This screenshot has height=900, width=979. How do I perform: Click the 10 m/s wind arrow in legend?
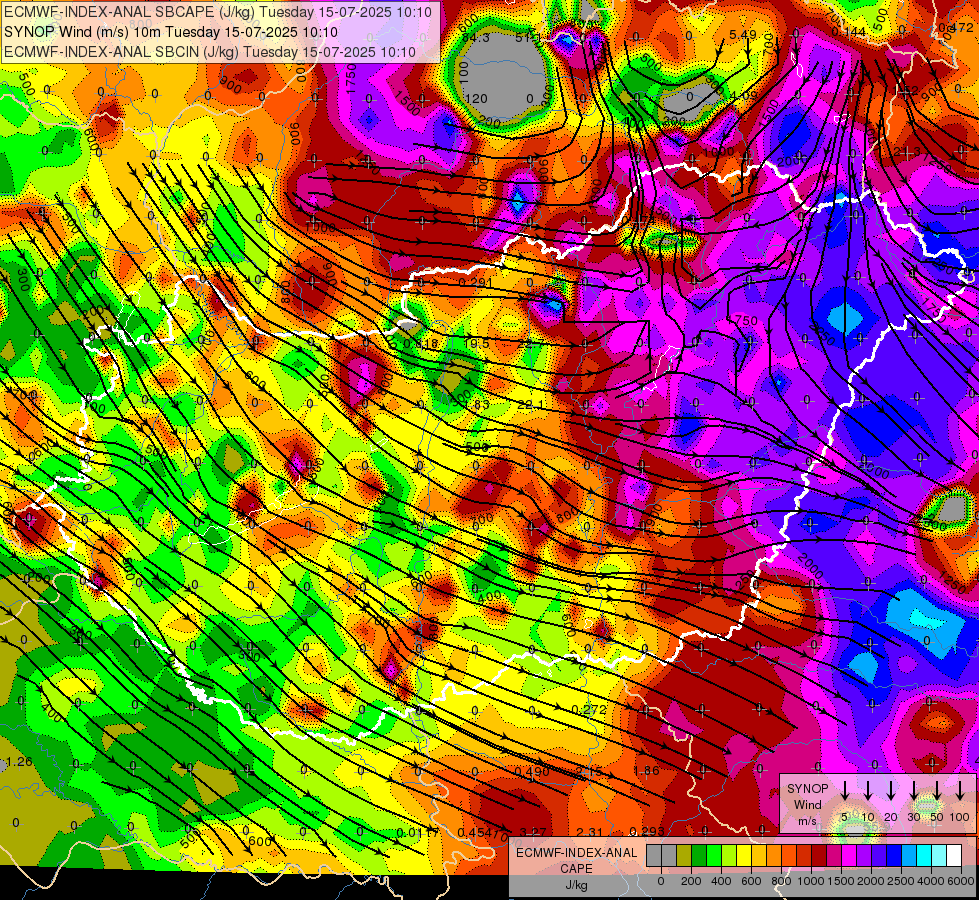click(x=867, y=791)
